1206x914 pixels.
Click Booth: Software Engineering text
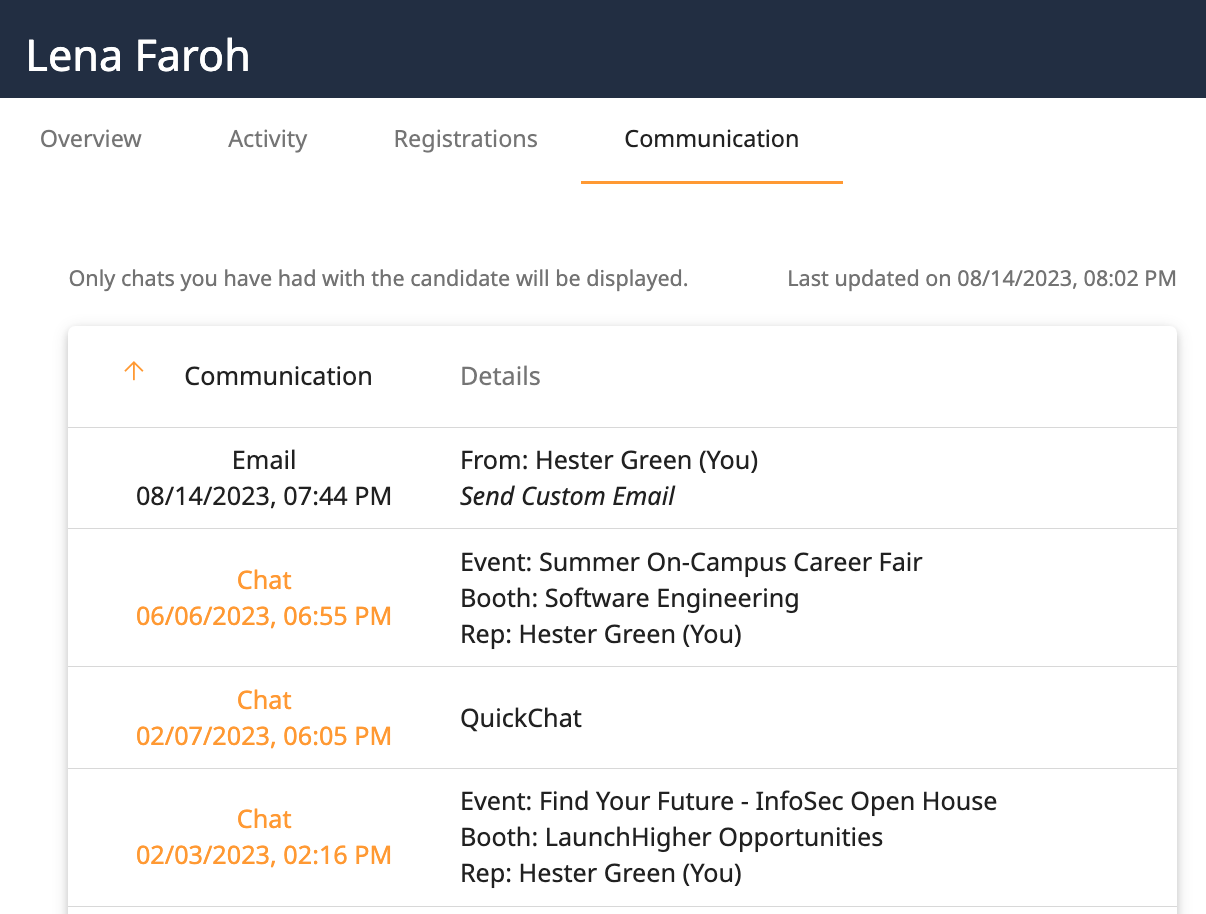(x=629, y=598)
